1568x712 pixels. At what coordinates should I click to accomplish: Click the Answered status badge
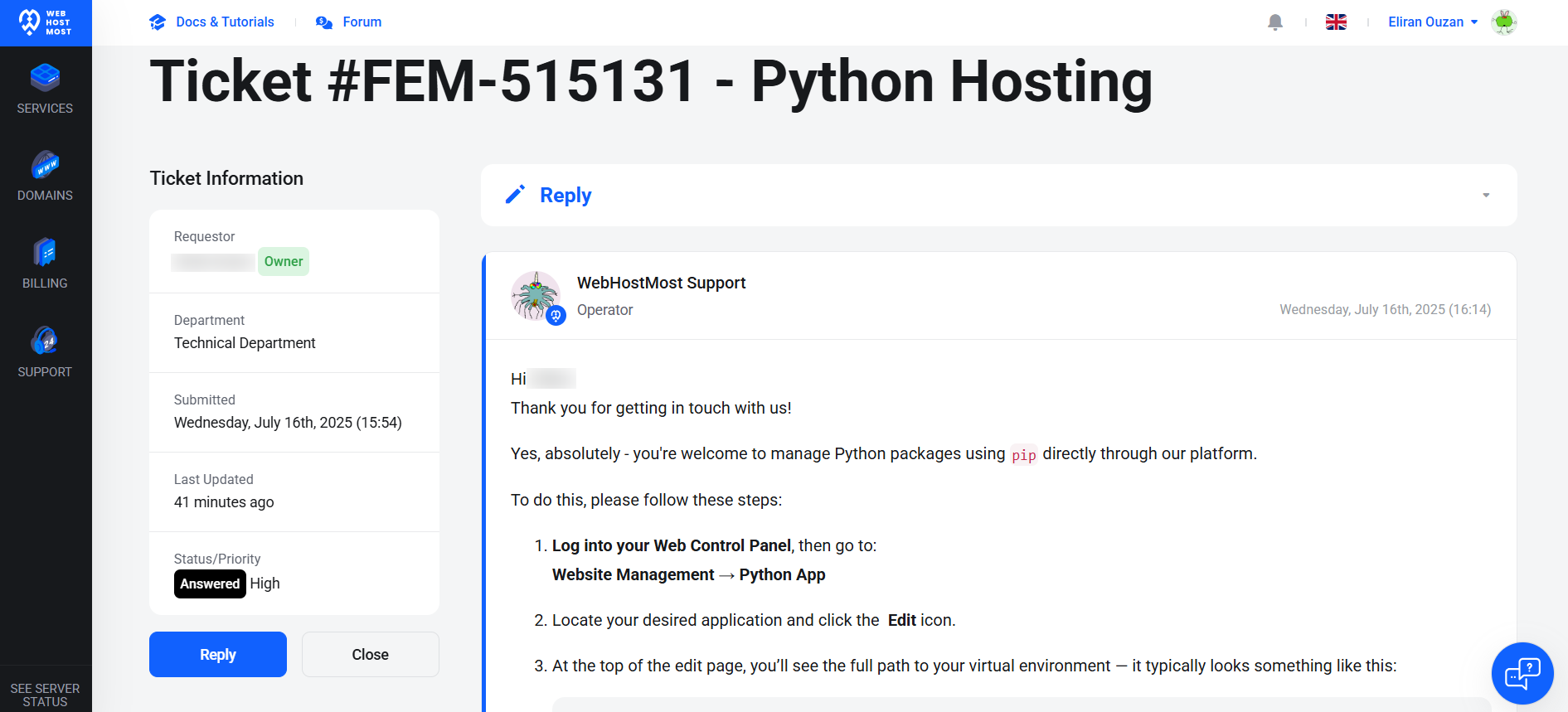point(210,584)
